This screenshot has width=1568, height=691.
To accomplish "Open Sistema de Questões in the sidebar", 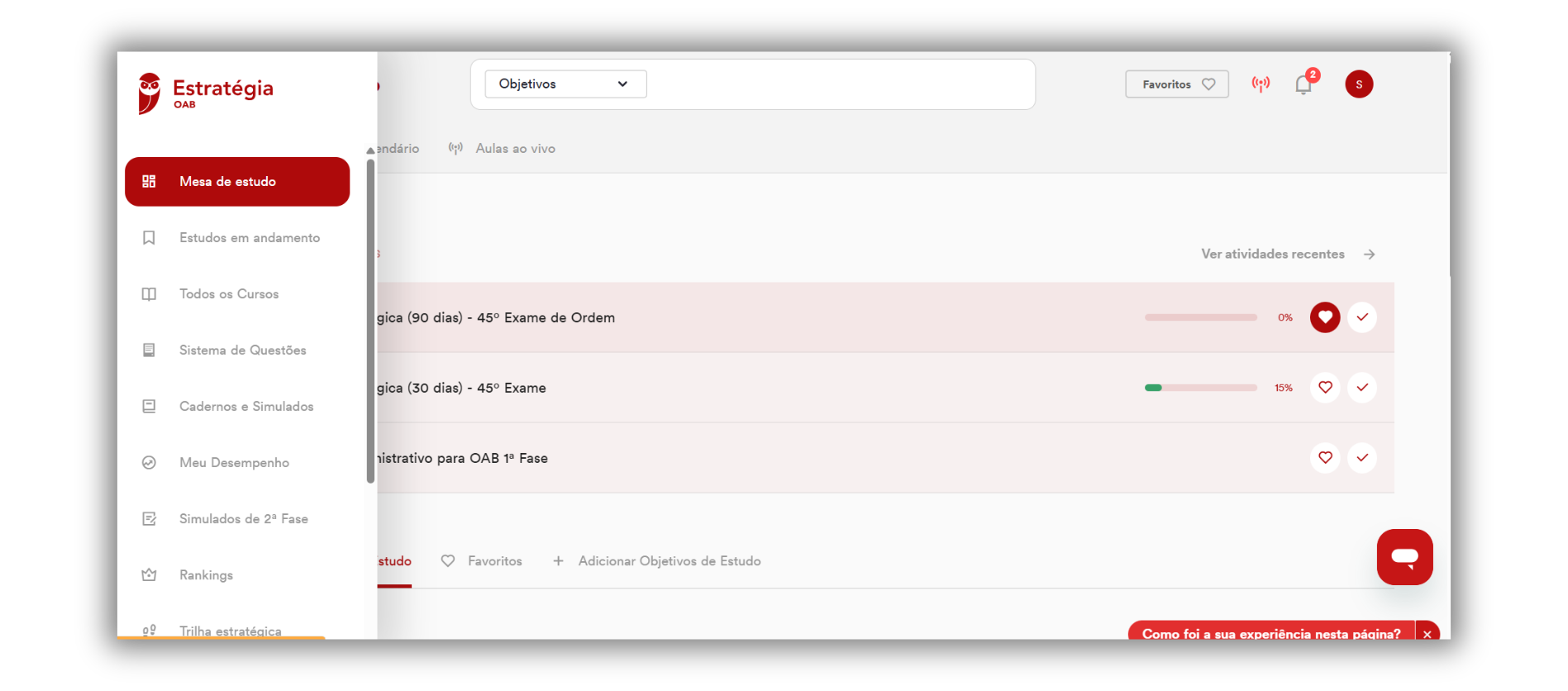I will [x=242, y=350].
